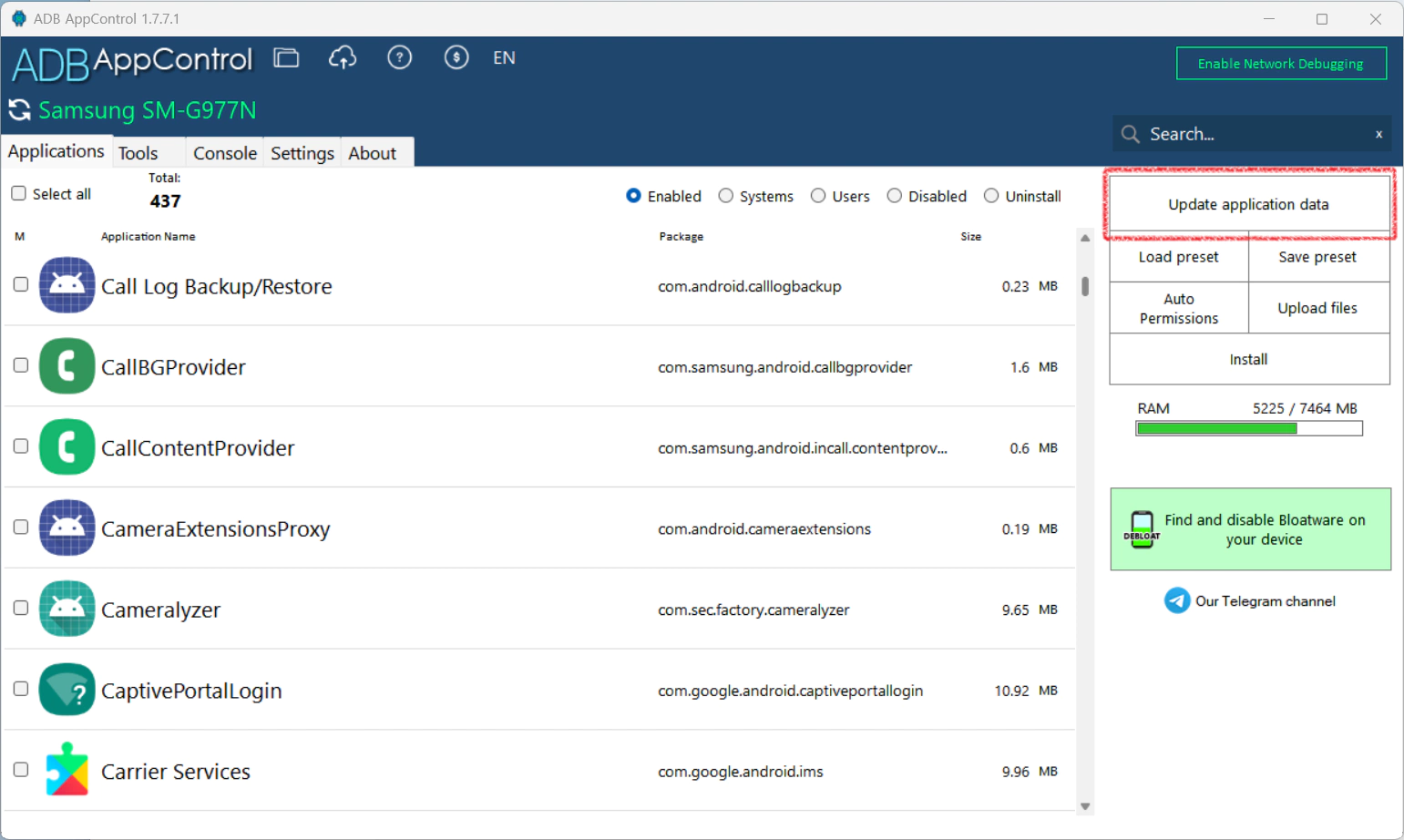The image size is (1404, 840).
Task: Click the Install button
Action: pos(1249,359)
